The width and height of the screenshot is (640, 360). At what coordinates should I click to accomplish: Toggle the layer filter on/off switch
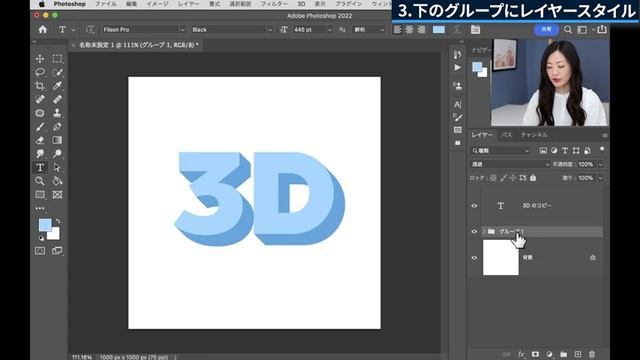click(x=602, y=150)
